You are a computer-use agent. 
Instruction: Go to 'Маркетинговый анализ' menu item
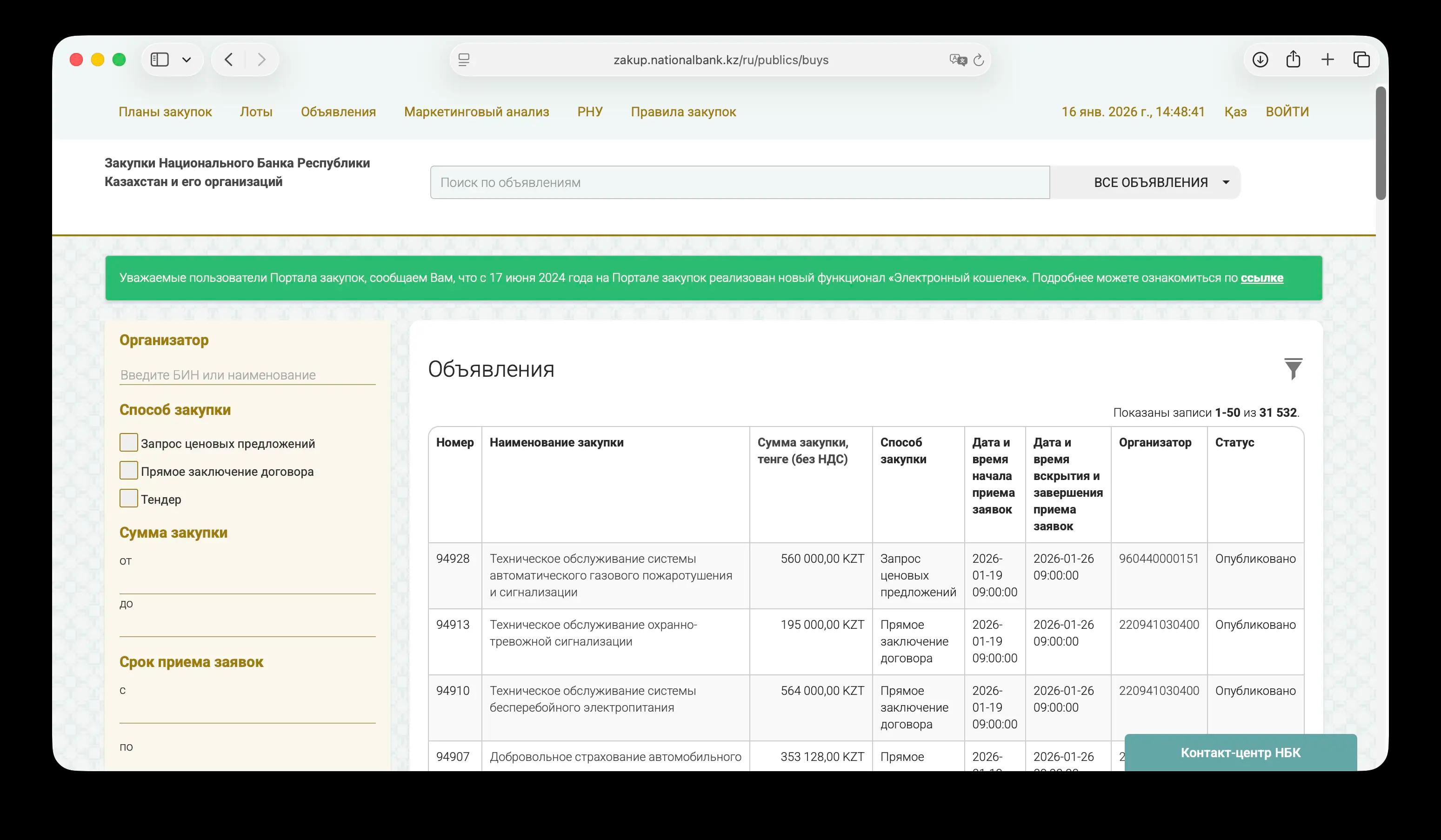pos(476,112)
